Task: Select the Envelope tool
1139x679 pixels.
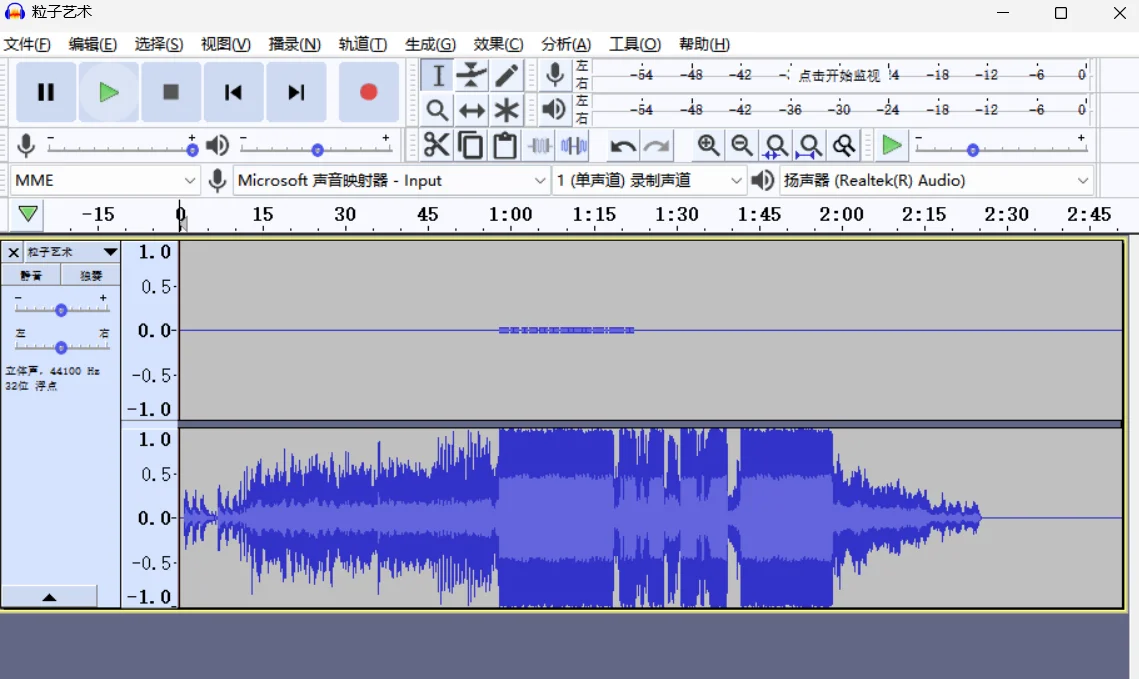Action: 471,75
